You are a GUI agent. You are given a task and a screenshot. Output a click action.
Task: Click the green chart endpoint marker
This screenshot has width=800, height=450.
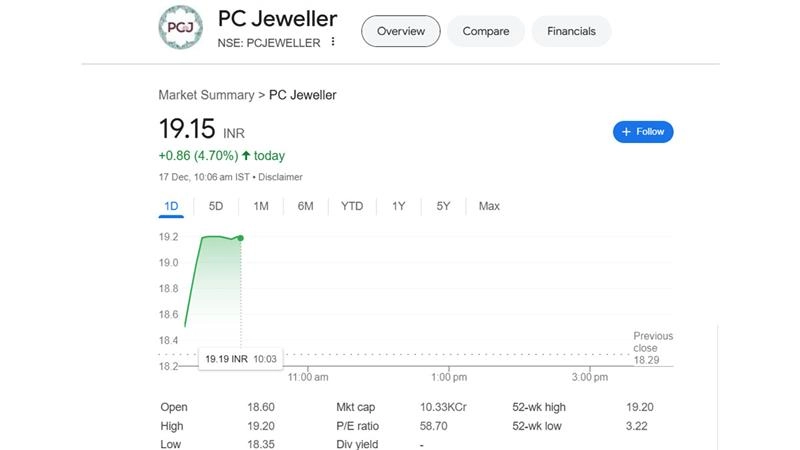pos(240,237)
